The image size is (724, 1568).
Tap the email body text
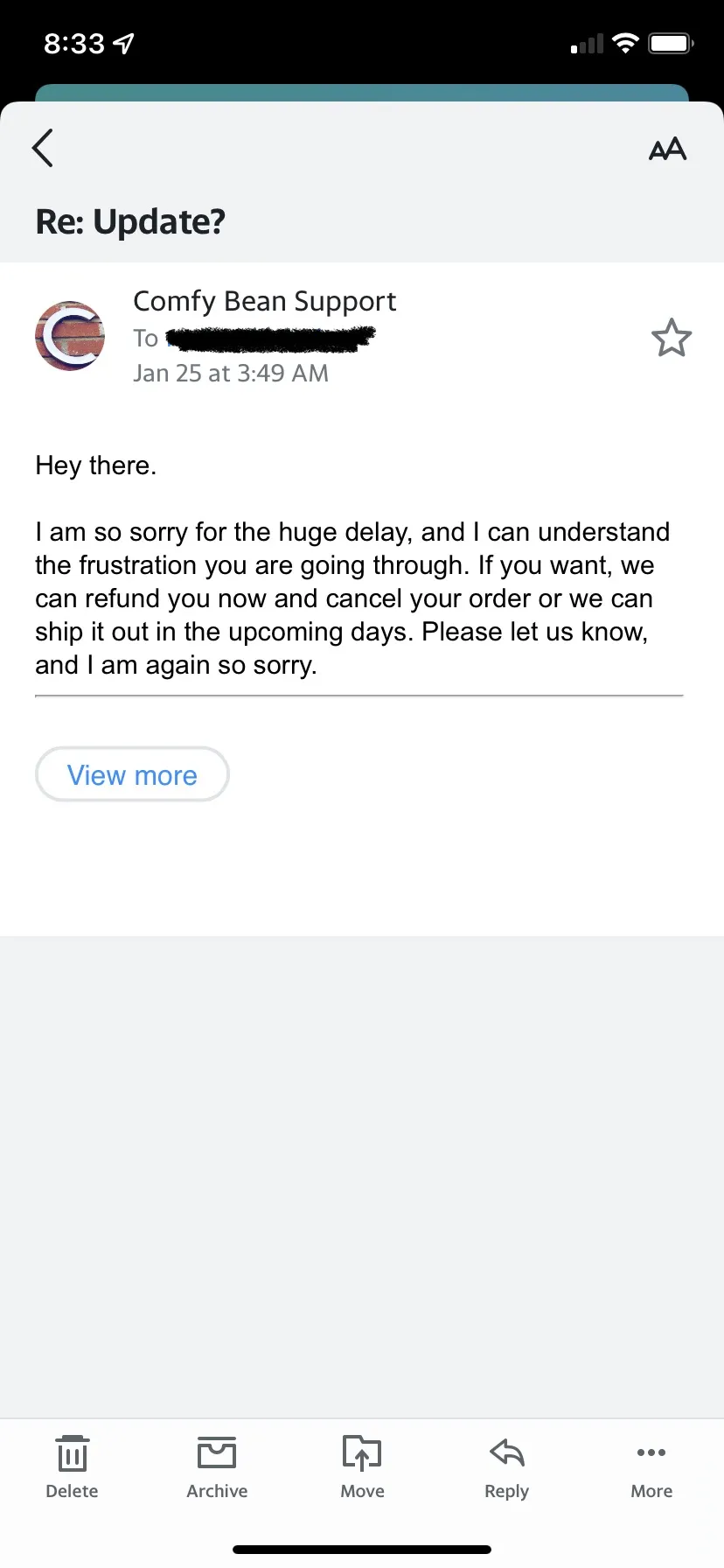click(x=353, y=598)
